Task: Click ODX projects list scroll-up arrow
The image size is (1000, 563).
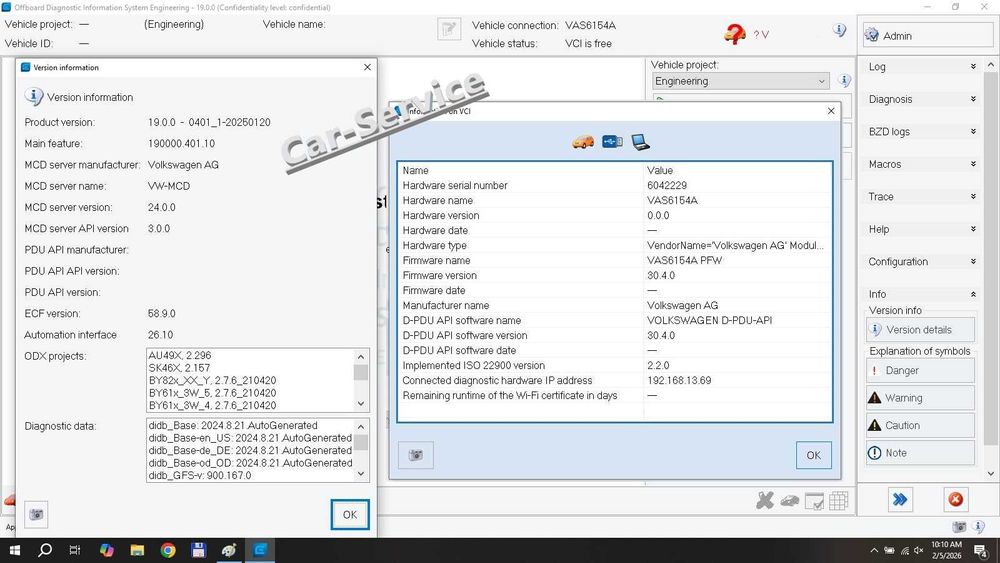Action: coord(361,356)
